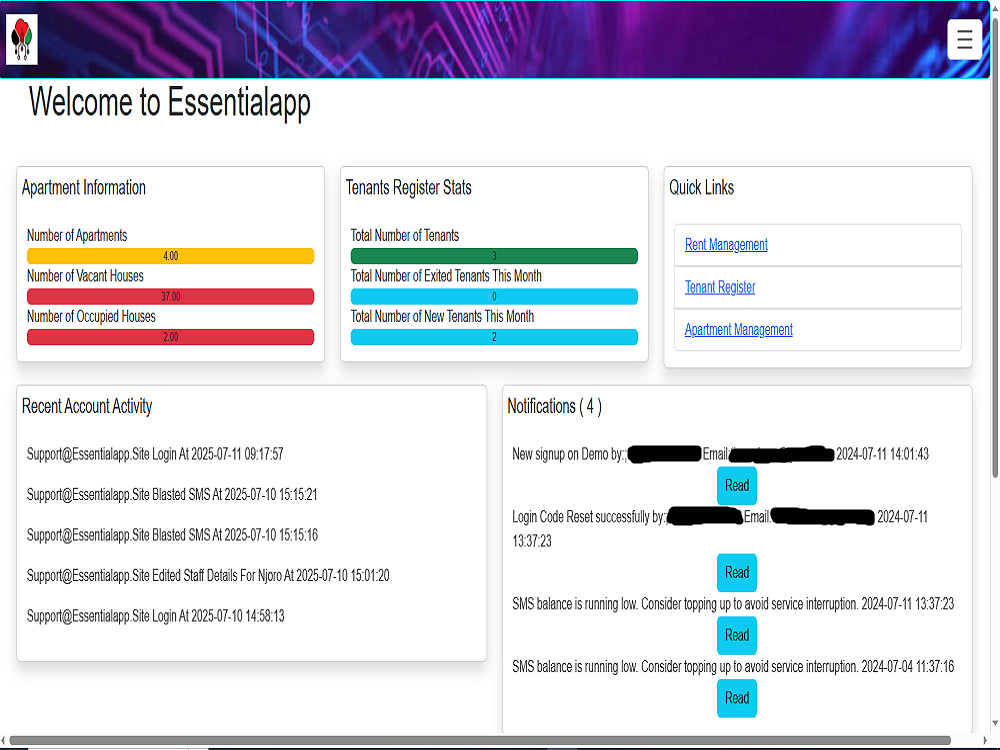The width and height of the screenshot is (1000, 750).
Task: Select 'Login At 2025-07-11 09:17:57' activity
Action: (155, 454)
